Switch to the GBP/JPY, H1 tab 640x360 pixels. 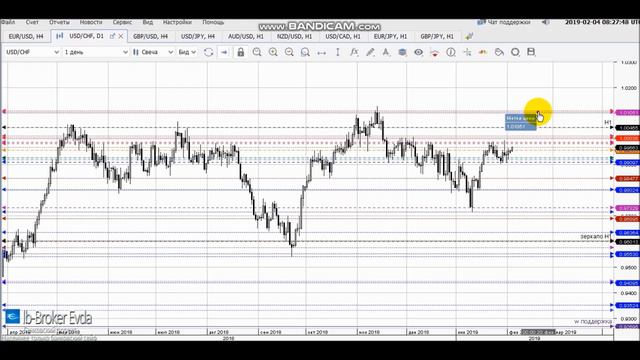437,36
